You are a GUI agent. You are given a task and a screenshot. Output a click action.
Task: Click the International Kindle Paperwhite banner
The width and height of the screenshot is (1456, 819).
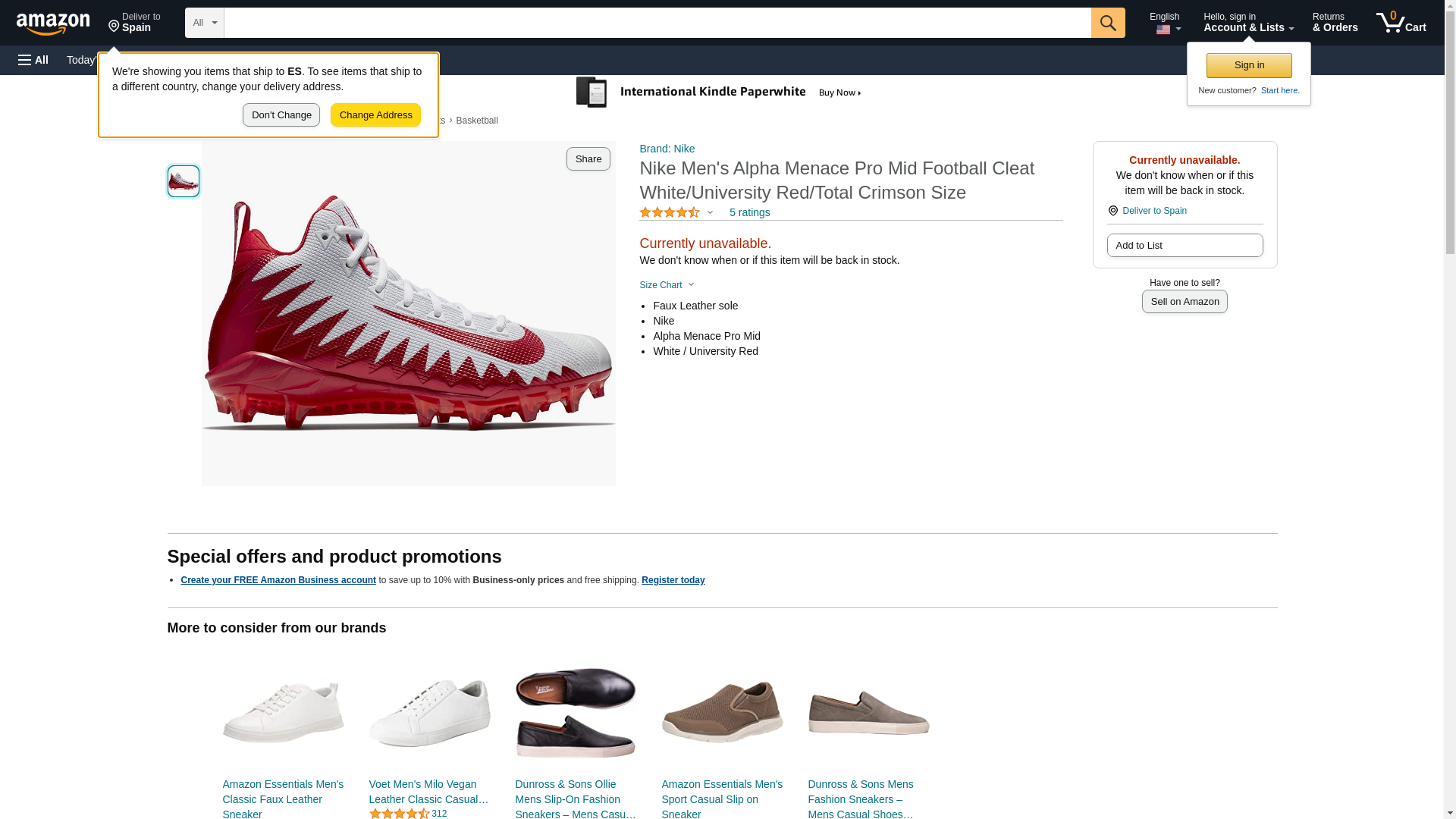pyautogui.click(x=719, y=93)
